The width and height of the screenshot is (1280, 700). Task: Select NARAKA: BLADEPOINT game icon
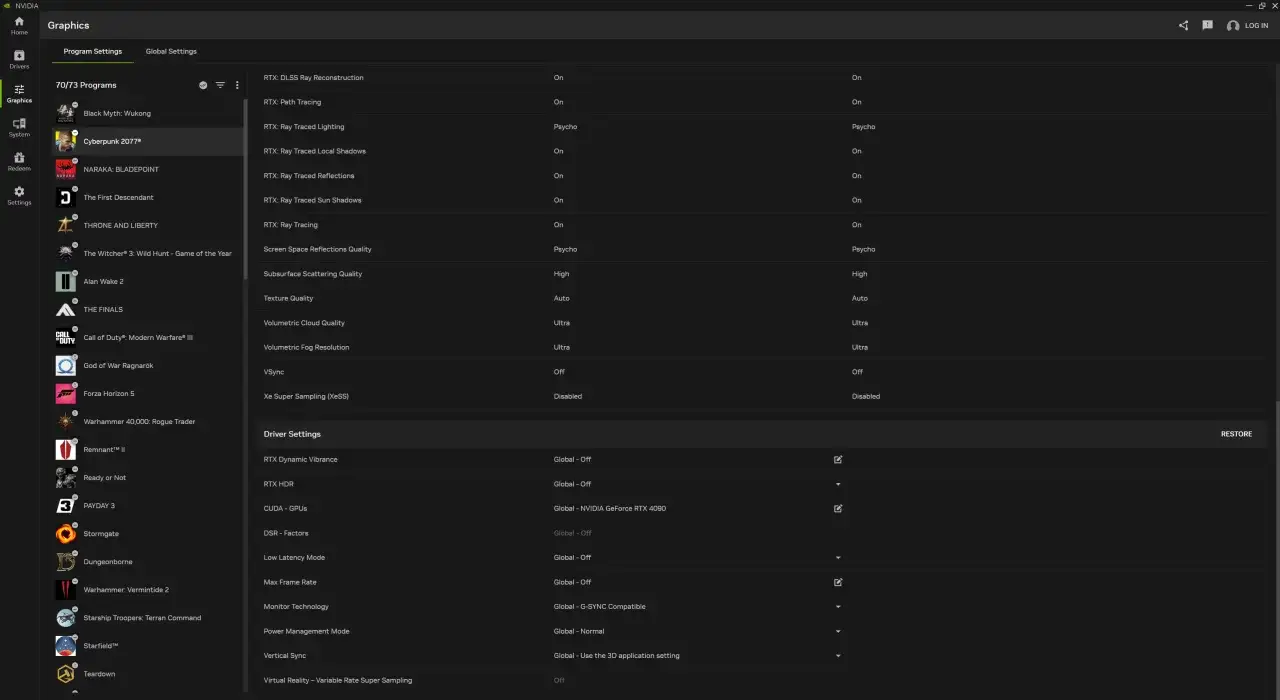pyautogui.click(x=65, y=169)
